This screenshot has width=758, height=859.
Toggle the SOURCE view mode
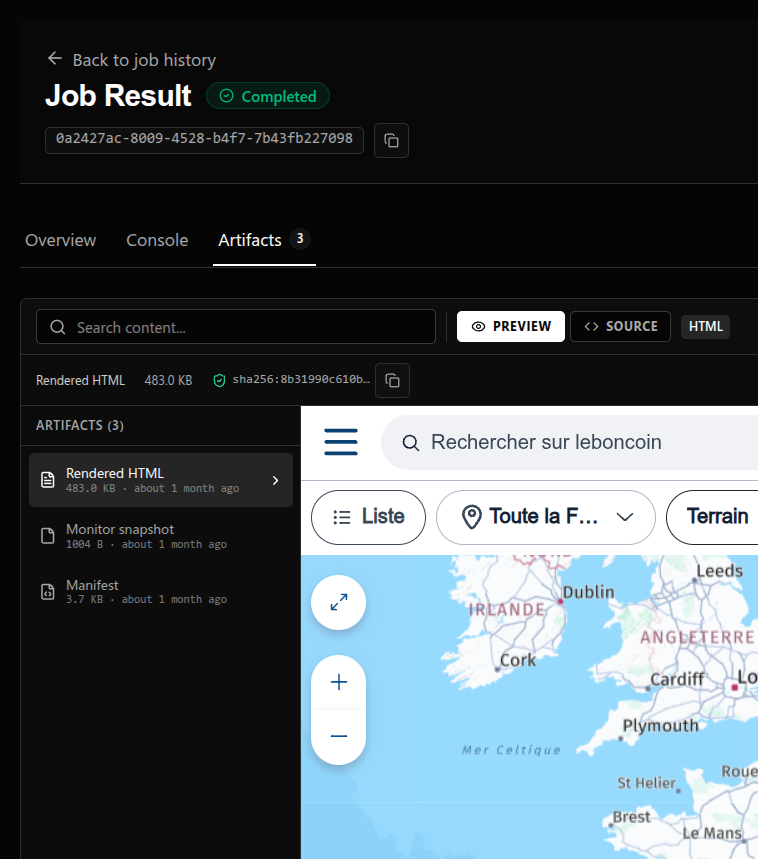pyautogui.click(x=621, y=327)
